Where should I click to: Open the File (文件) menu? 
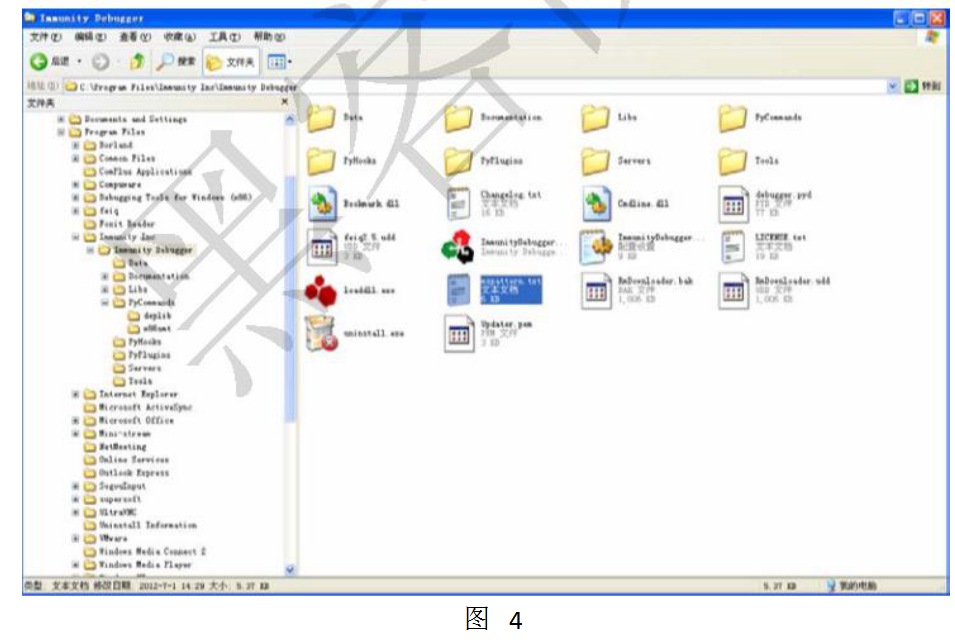46,37
